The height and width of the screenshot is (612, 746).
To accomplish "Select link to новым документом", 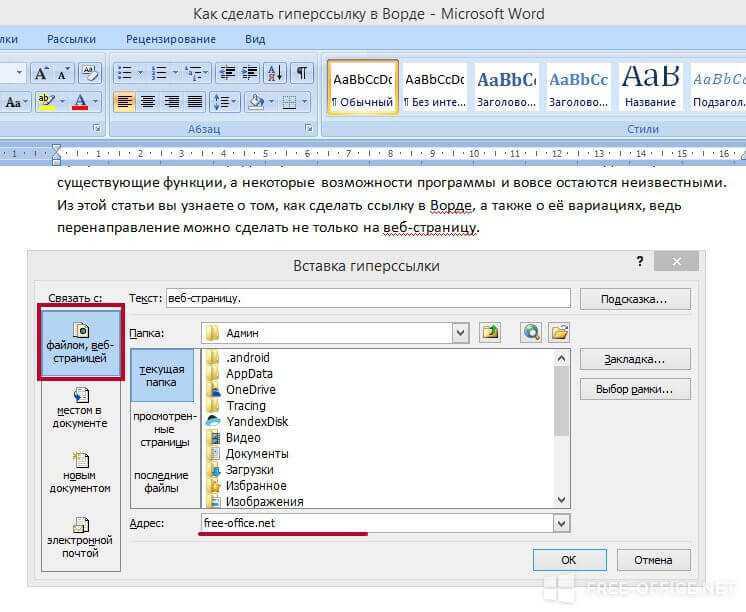I will [80, 473].
